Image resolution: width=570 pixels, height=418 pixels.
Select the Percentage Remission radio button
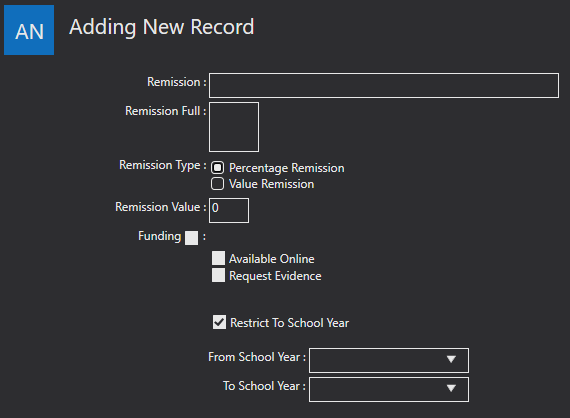coord(217,168)
